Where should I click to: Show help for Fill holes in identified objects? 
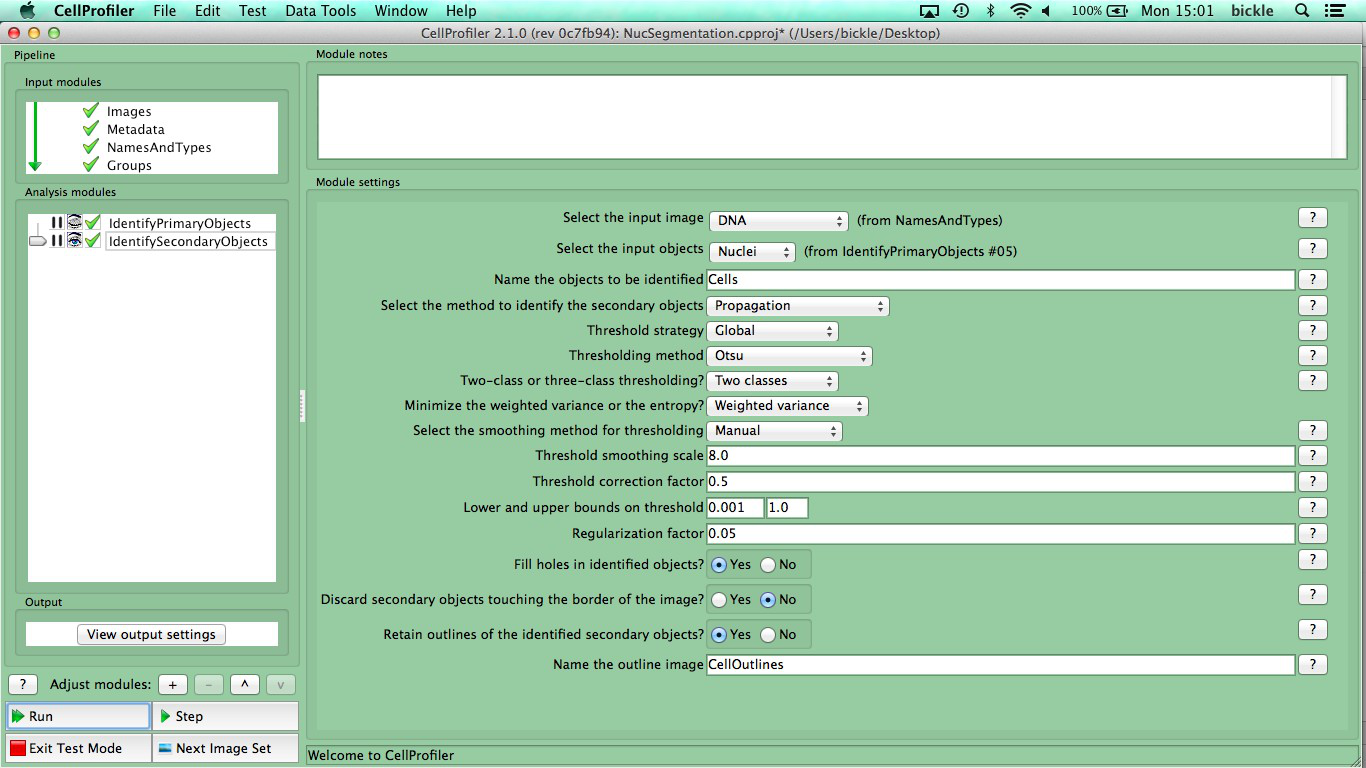(x=1312, y=560)
